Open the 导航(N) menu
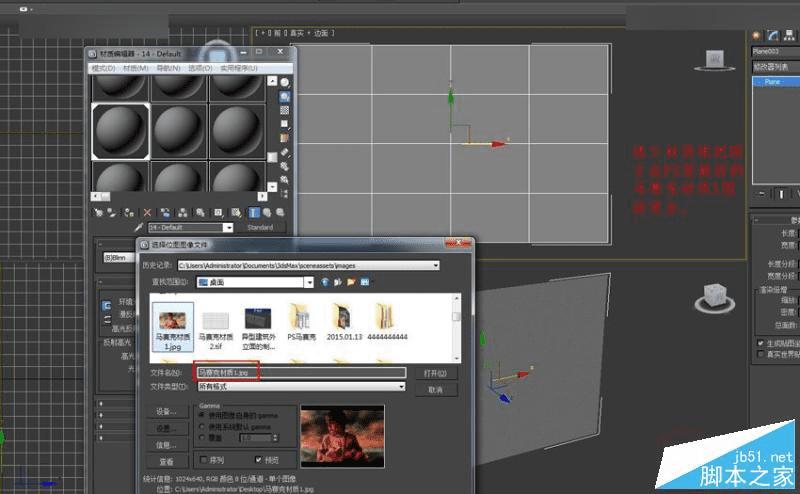The height and width of the screenshot is (494, 800). [168, 68]
